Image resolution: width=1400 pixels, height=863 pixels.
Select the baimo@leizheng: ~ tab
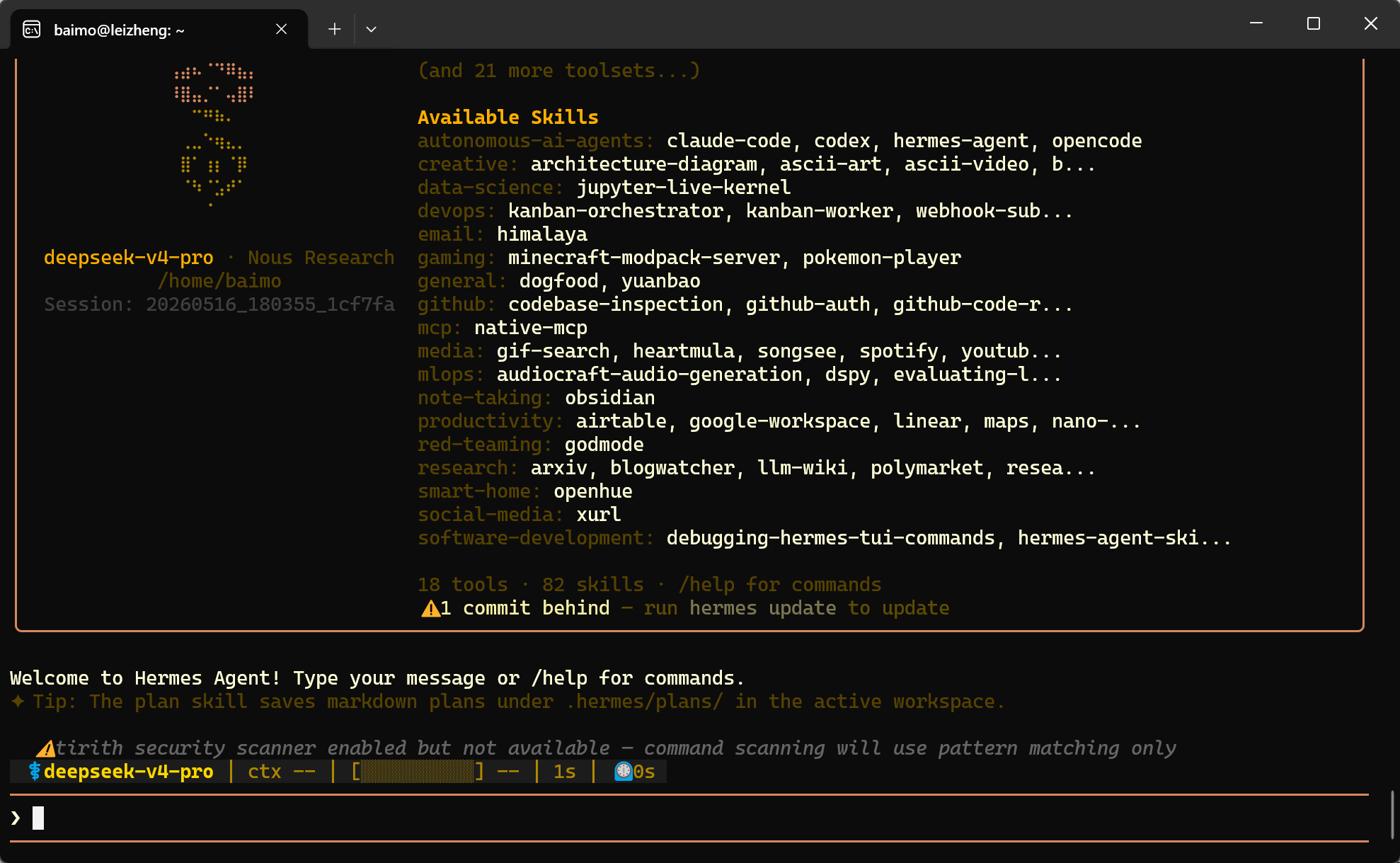tap(159, 29)
